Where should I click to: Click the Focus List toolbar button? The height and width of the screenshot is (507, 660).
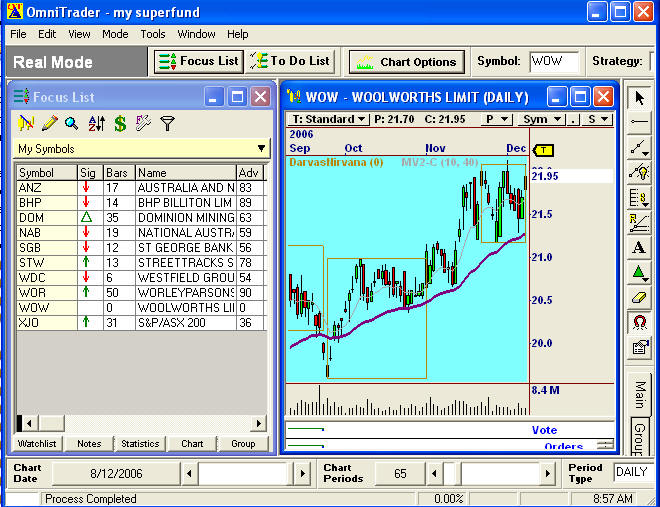(x=198, y=62)
